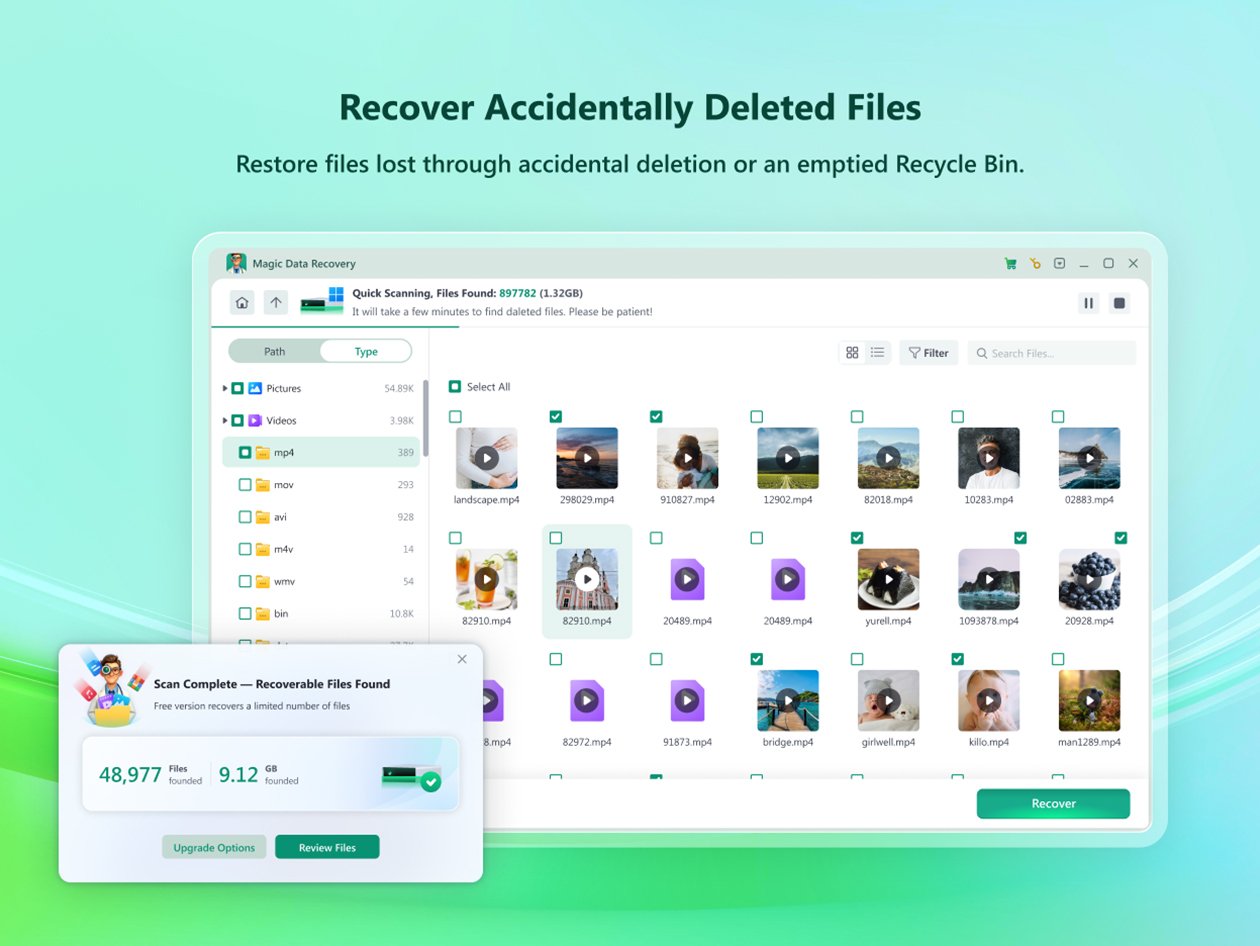This screenshot has width=1260, height=946.
Task: Click the funnel icon on the Filter button
Action: click(914, 353)
